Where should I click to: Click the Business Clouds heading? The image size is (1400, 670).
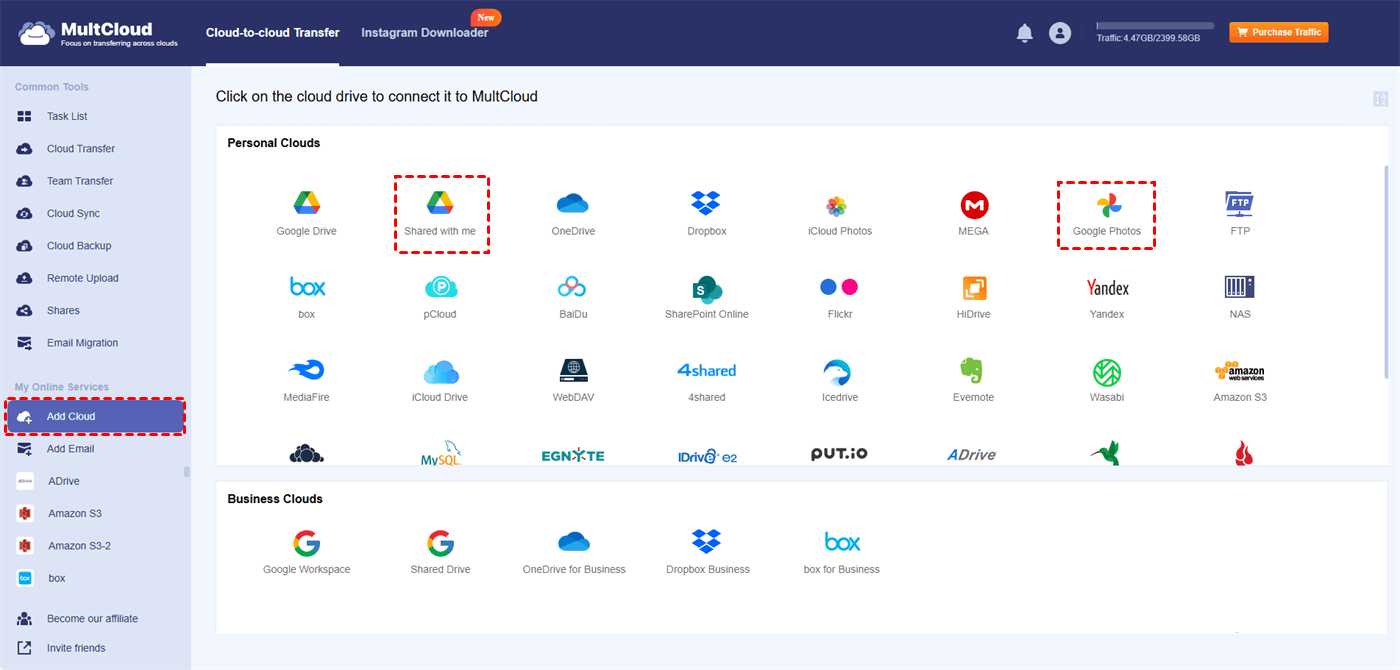coord(275,499)
